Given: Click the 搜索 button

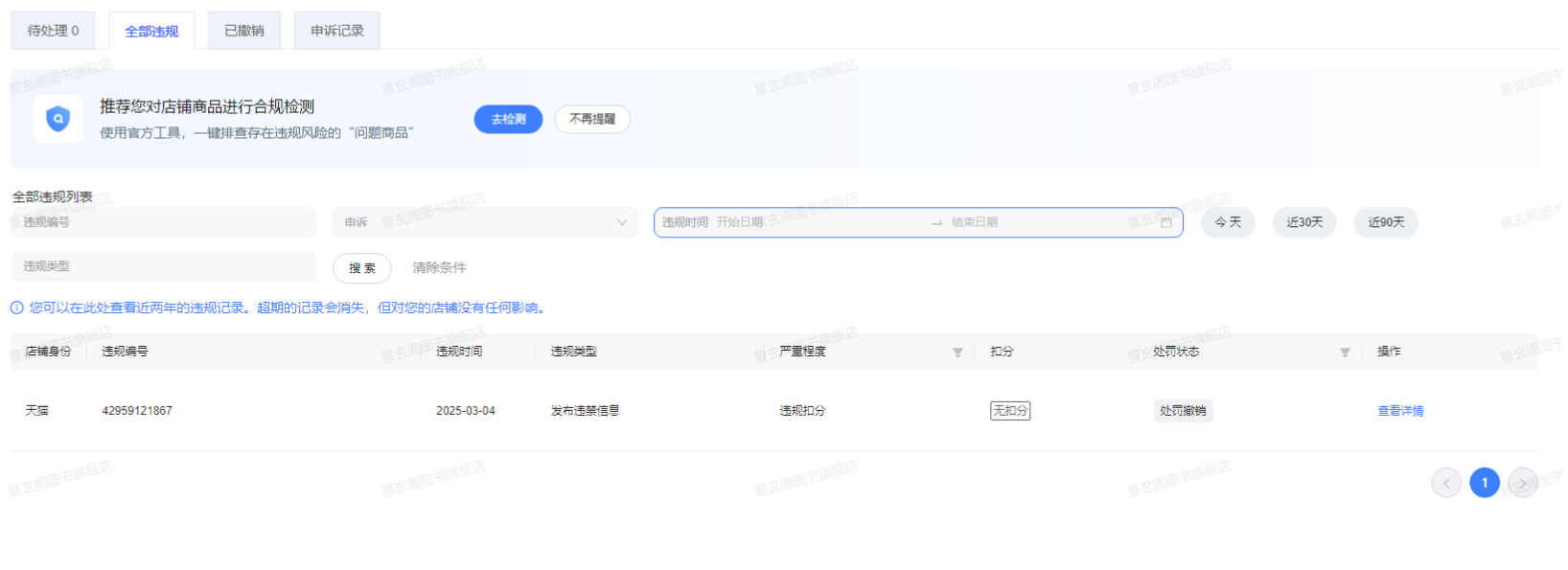Looking at the screenshot, I should click(362, 268).
